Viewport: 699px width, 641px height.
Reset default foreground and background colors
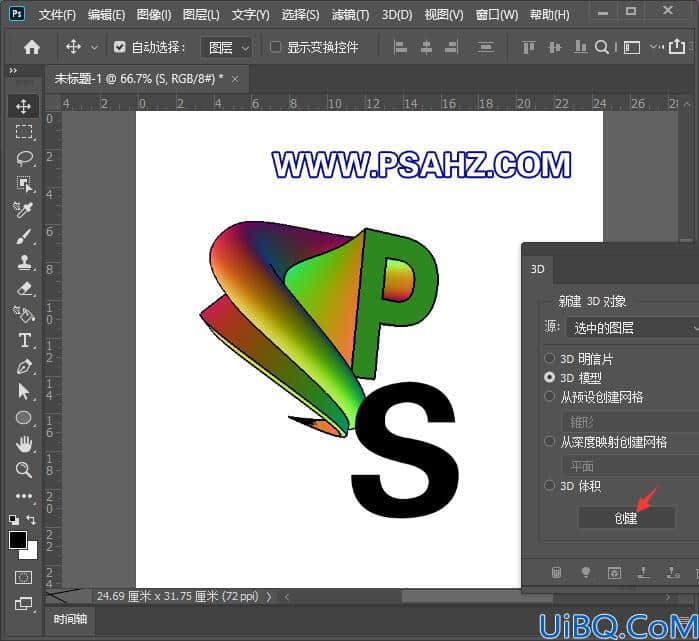tap(14, 520)
